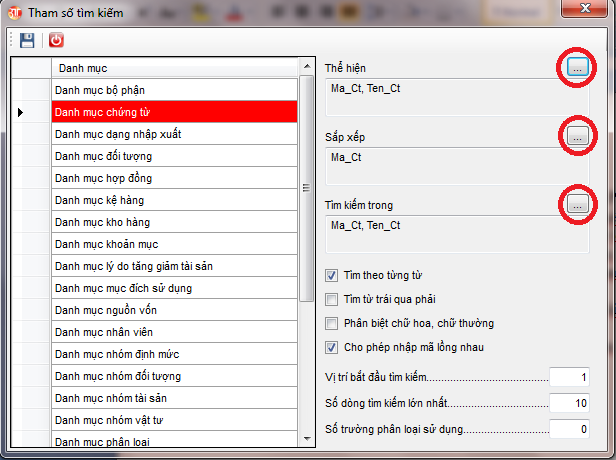Select Danh mục nhân viên row
The width and height of the screenshot is (616, 460).
(174, 332)
